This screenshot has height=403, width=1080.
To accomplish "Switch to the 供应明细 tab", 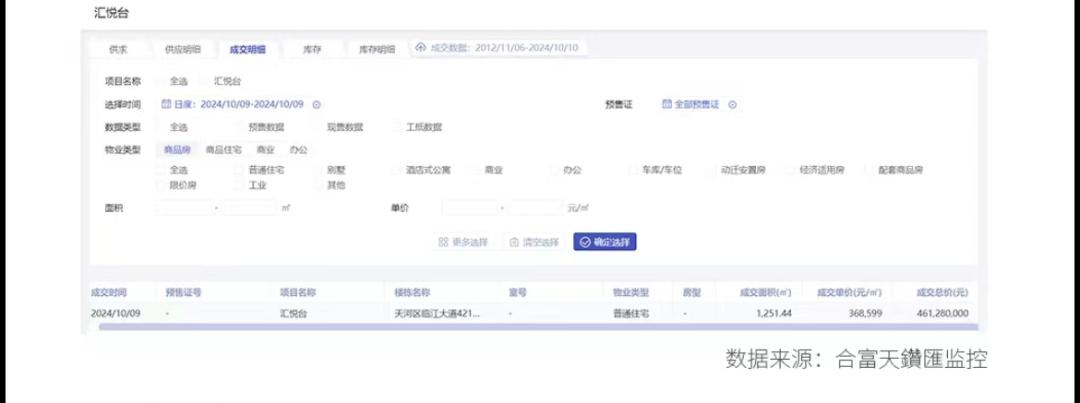I will tap(182, 48).
